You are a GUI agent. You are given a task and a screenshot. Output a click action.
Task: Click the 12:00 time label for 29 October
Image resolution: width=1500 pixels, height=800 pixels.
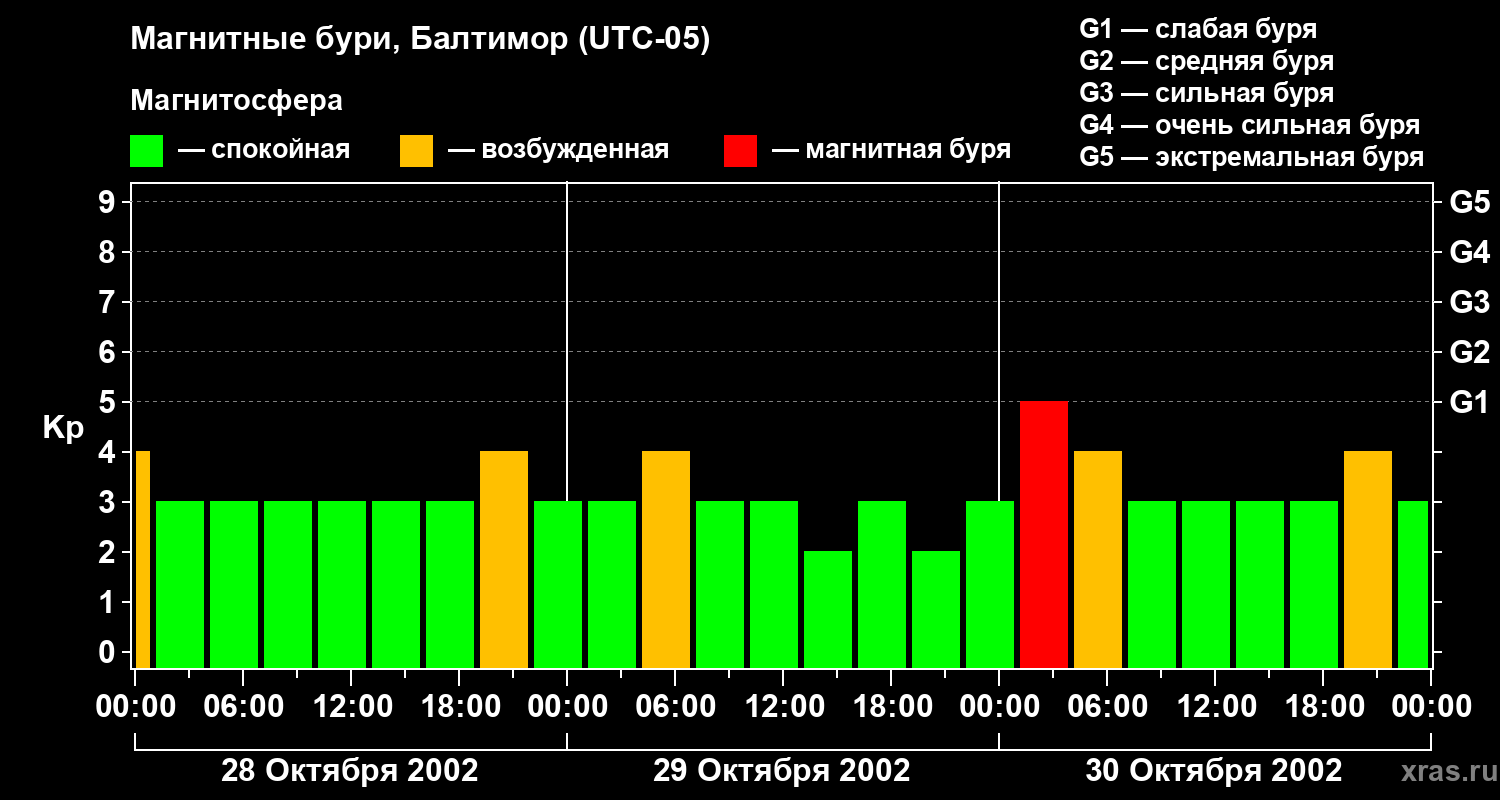pyautogui.click(x=783, y=706)
